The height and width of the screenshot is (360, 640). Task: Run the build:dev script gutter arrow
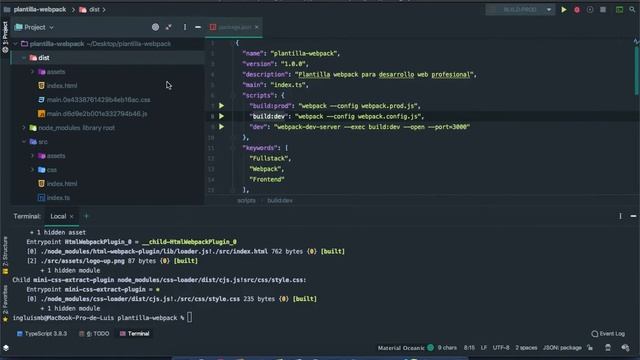[221, 116]
